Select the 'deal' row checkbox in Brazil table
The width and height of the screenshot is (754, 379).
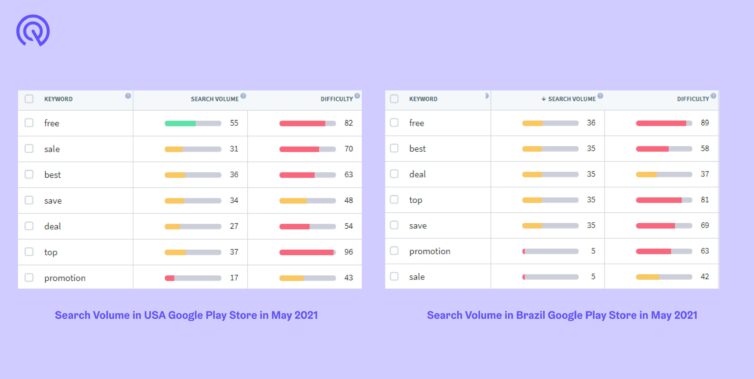click(x=394, y=174)
